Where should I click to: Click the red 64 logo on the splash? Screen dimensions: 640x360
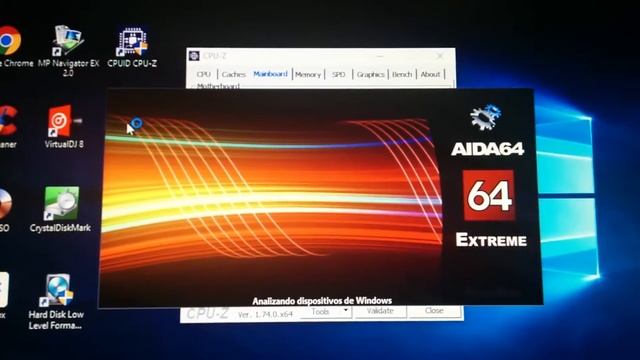[x=489, y=196]
